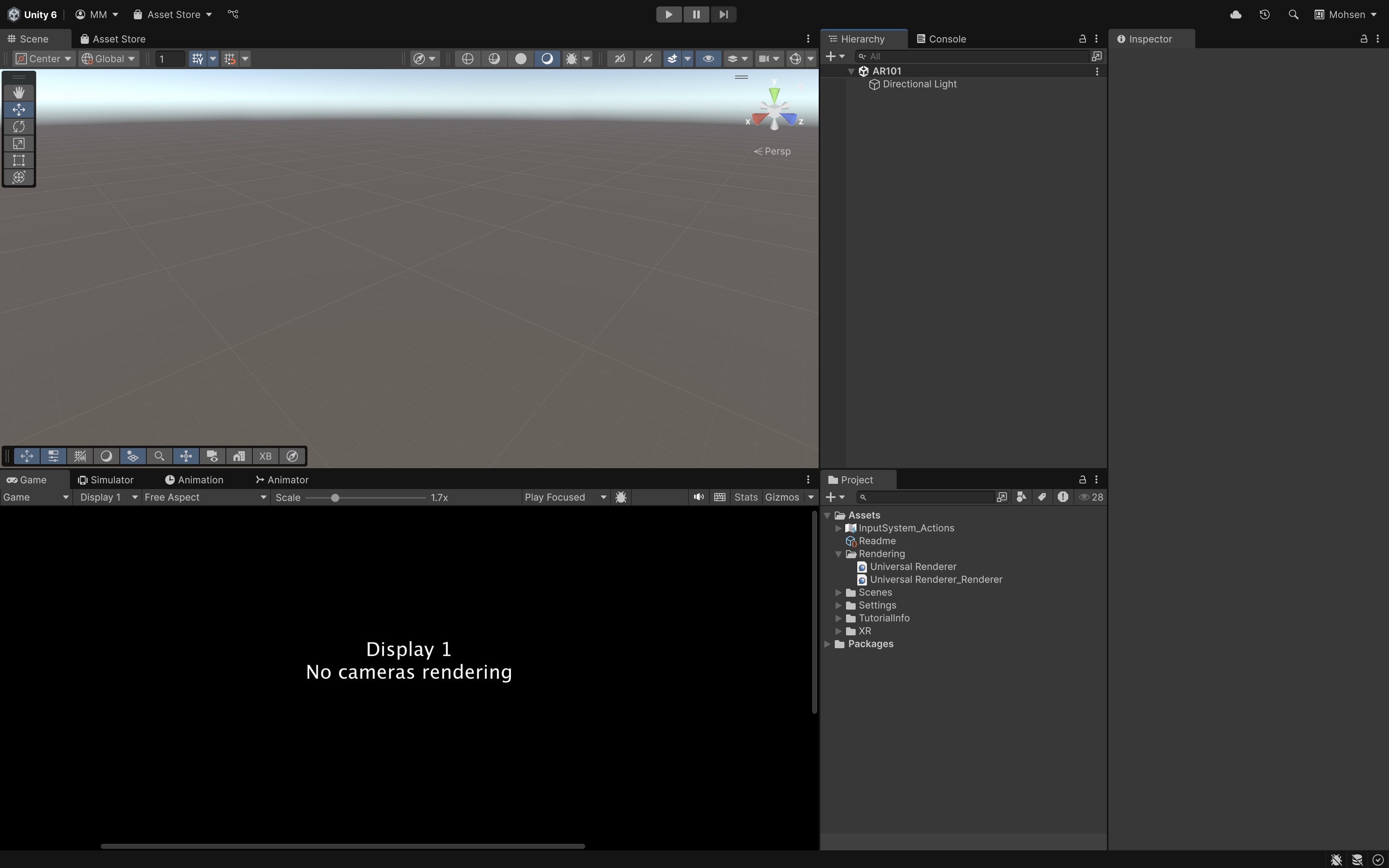Click the Hierarchy search field

click(x=976, y=56)
